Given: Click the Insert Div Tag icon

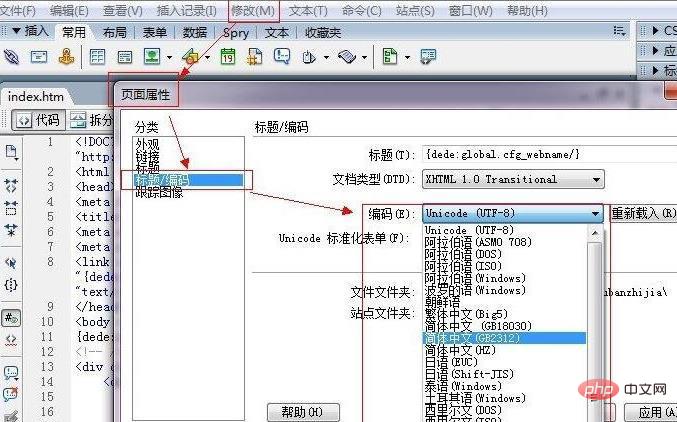Looking at the screenshot, I should coord(125,57).
